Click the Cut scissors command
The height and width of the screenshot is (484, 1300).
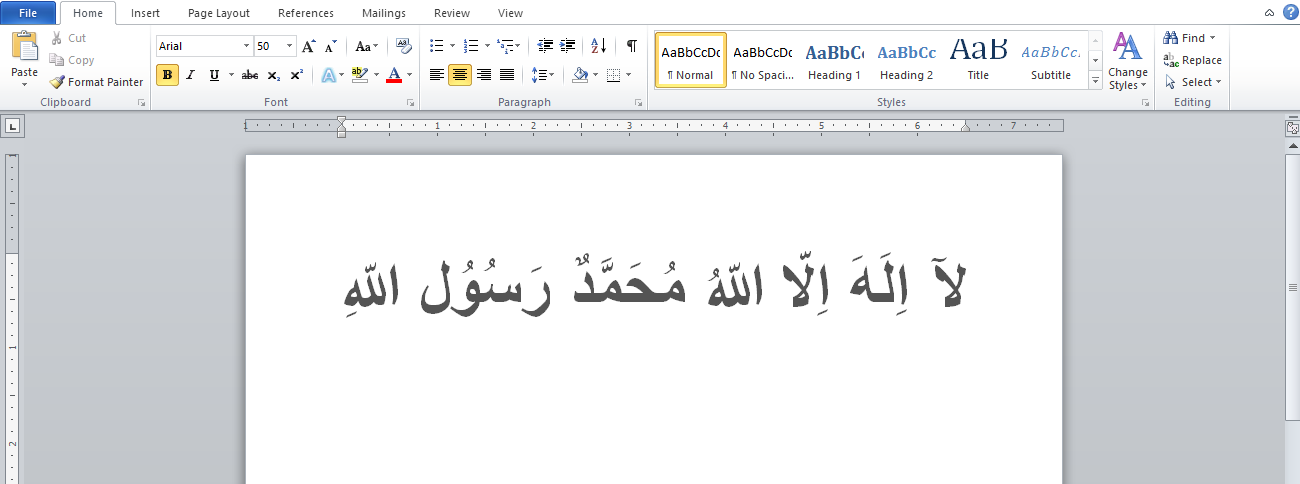point(67,38)
